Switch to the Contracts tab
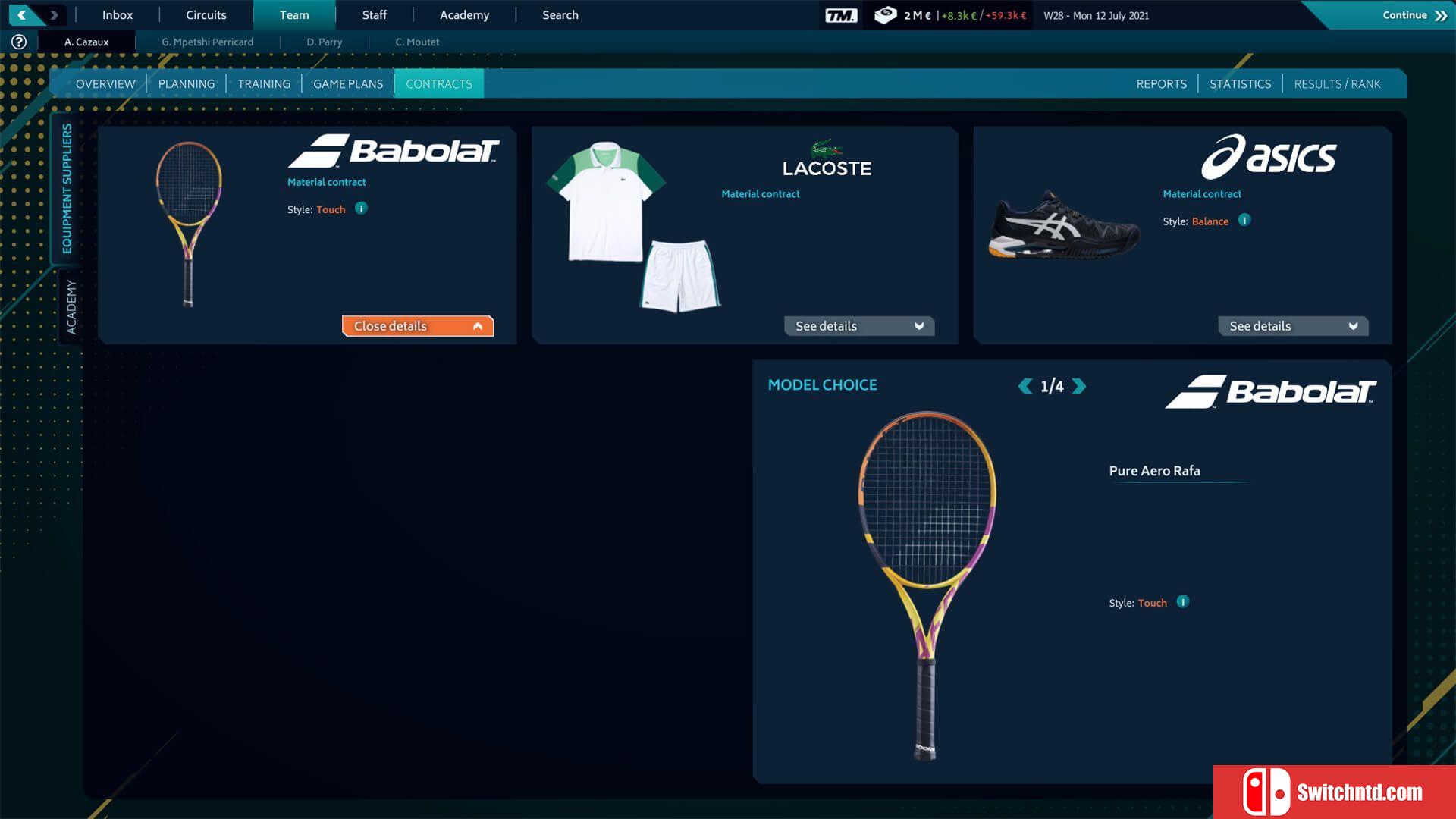1456x819 pixels. click(x=439, y=83)
